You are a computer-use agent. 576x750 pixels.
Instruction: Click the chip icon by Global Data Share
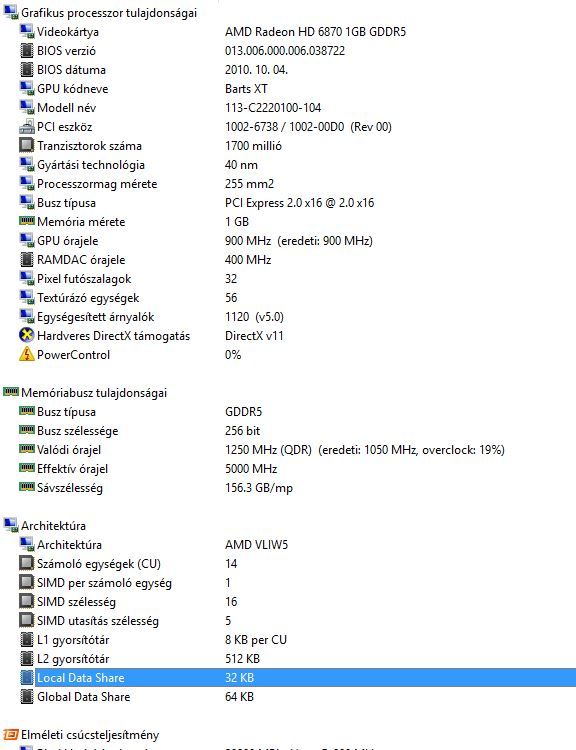(27, 696)
